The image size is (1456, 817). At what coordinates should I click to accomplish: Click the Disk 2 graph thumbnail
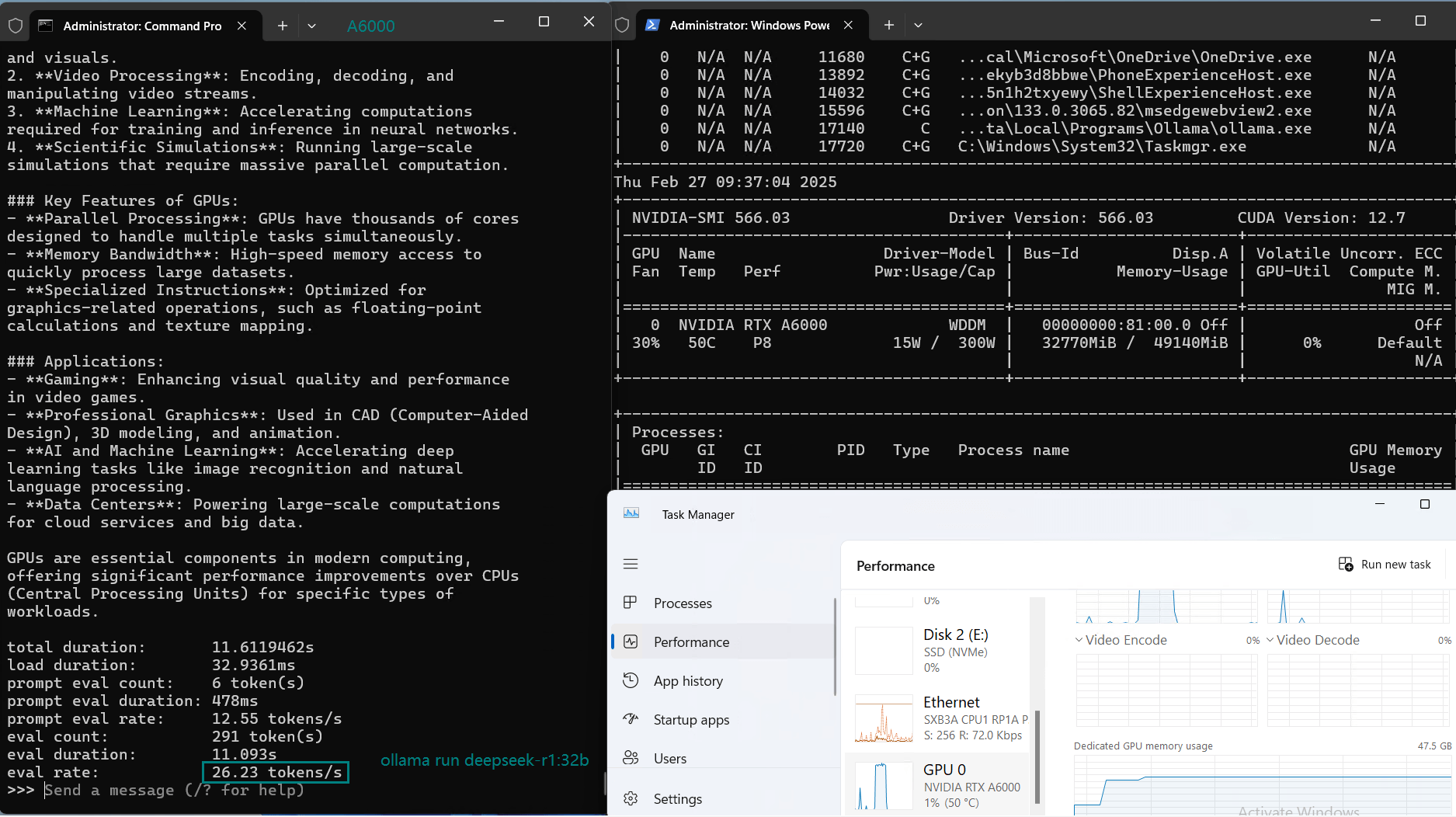[x=884, y=650]
